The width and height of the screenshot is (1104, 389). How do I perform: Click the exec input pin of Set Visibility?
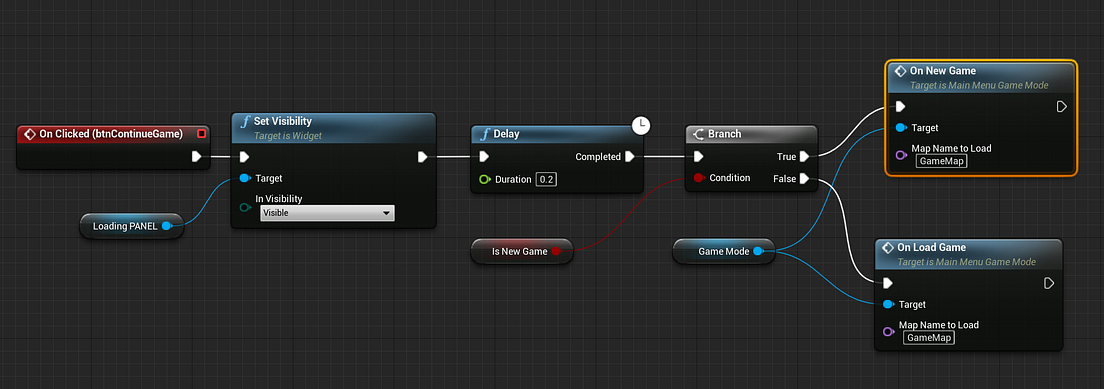(x=244, y=156)
